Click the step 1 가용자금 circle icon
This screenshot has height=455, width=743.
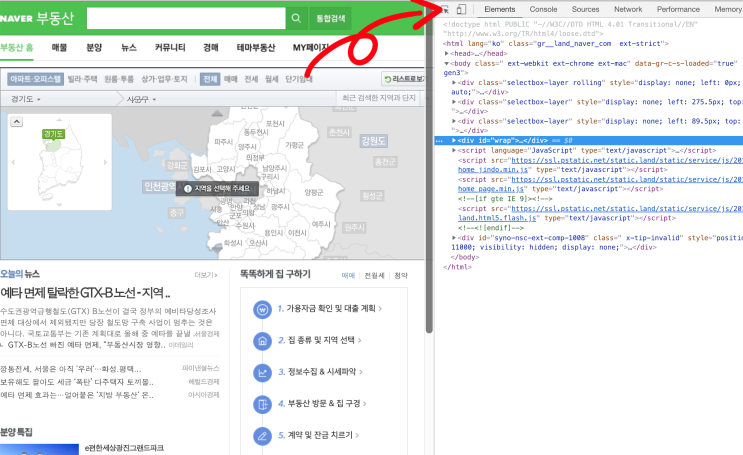click(x=262, y=309)
